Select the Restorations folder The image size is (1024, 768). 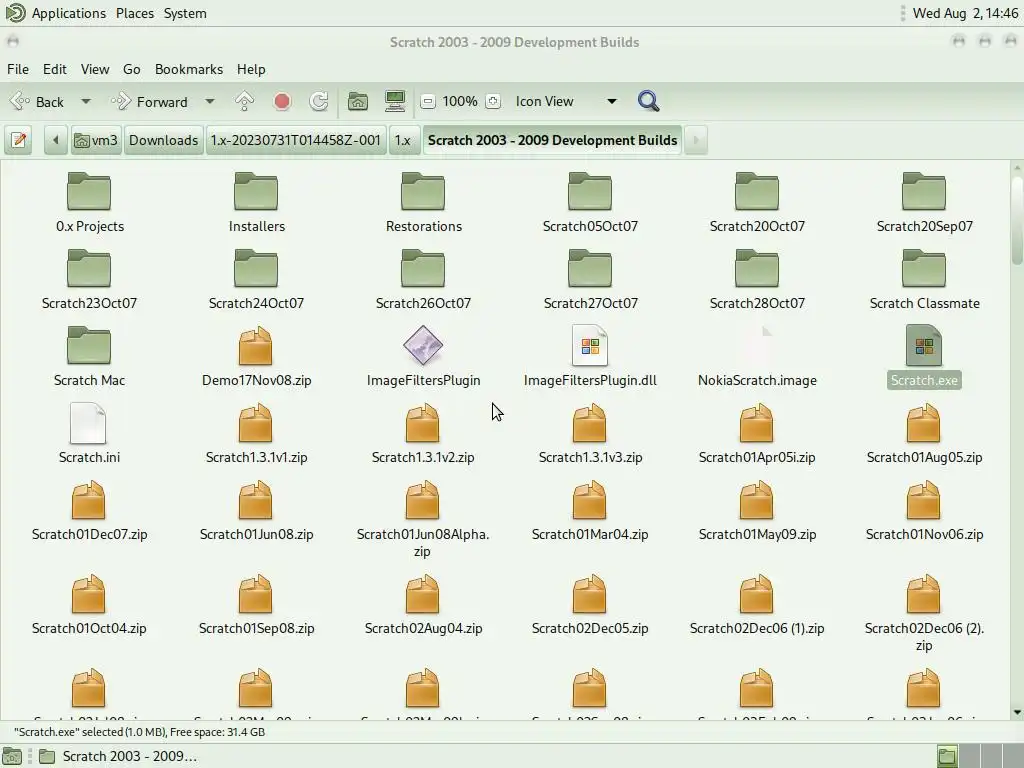[x=423, y=202]
